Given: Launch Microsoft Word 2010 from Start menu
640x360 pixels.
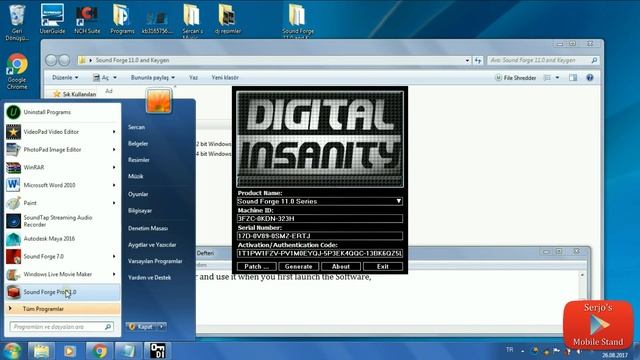Looking at the screenshot, I should tap(62, 185).
